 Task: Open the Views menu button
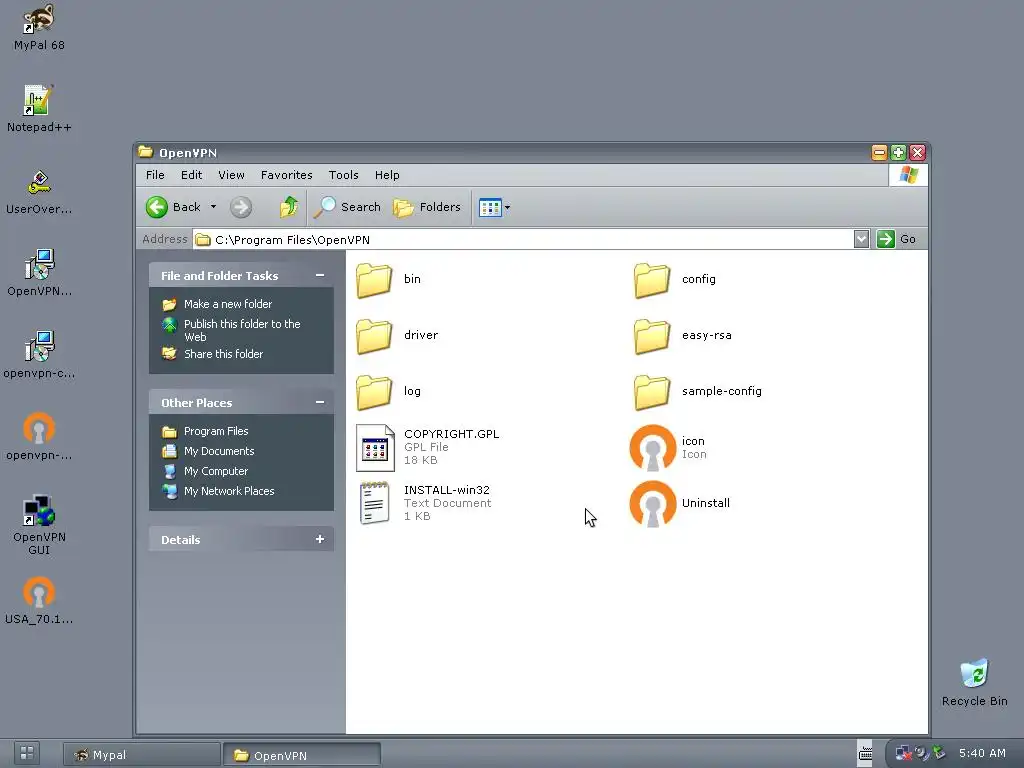pos(494,208)
